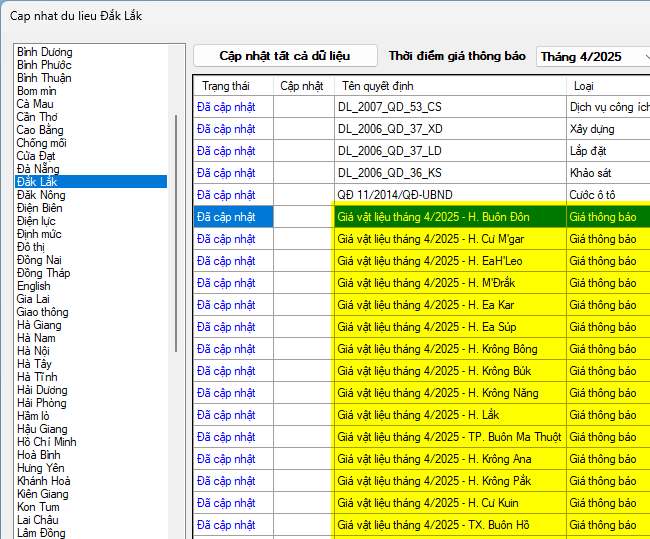
Task: Select the 'H. Cư Kuin' material price row
Action: click(x=450, y=503)
